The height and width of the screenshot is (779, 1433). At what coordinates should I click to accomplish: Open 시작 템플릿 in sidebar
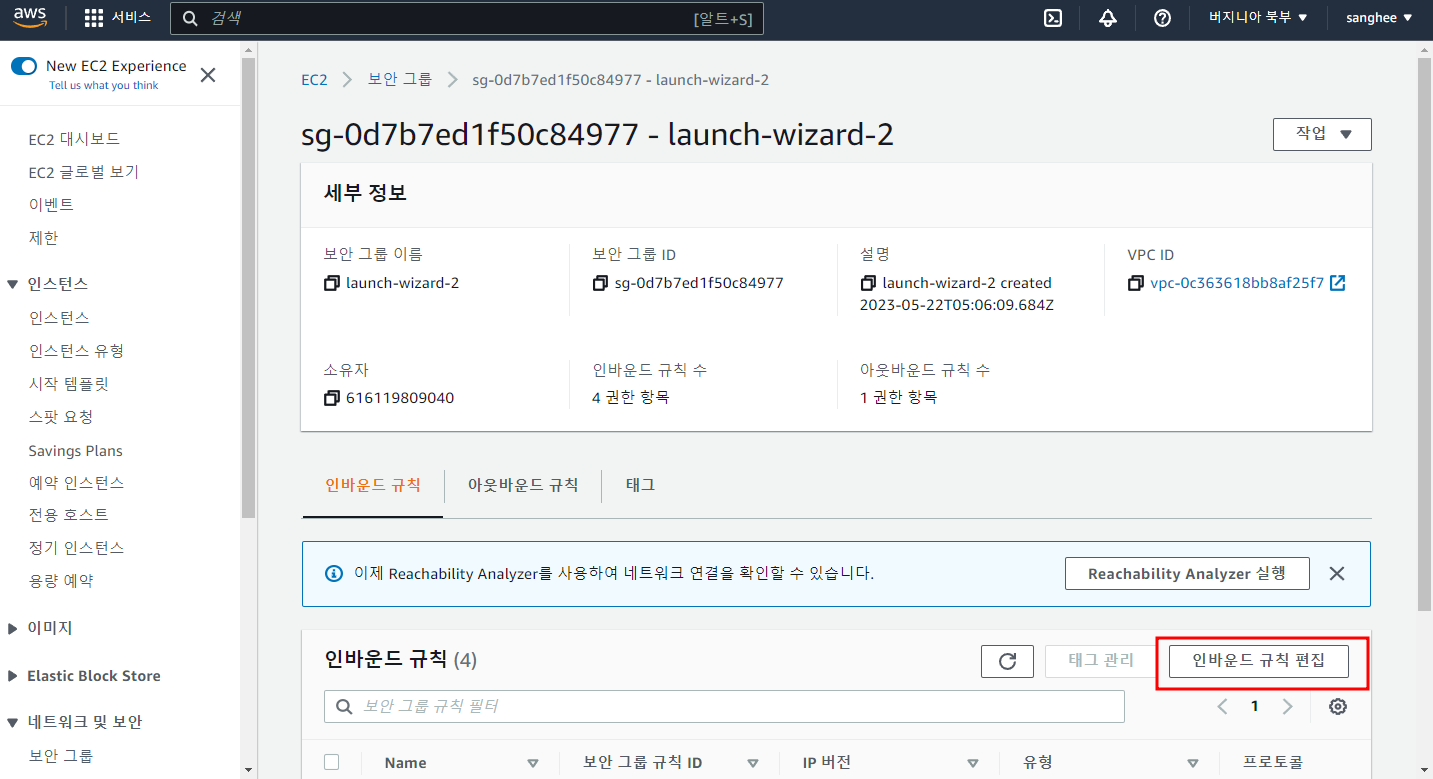(68, 384)
